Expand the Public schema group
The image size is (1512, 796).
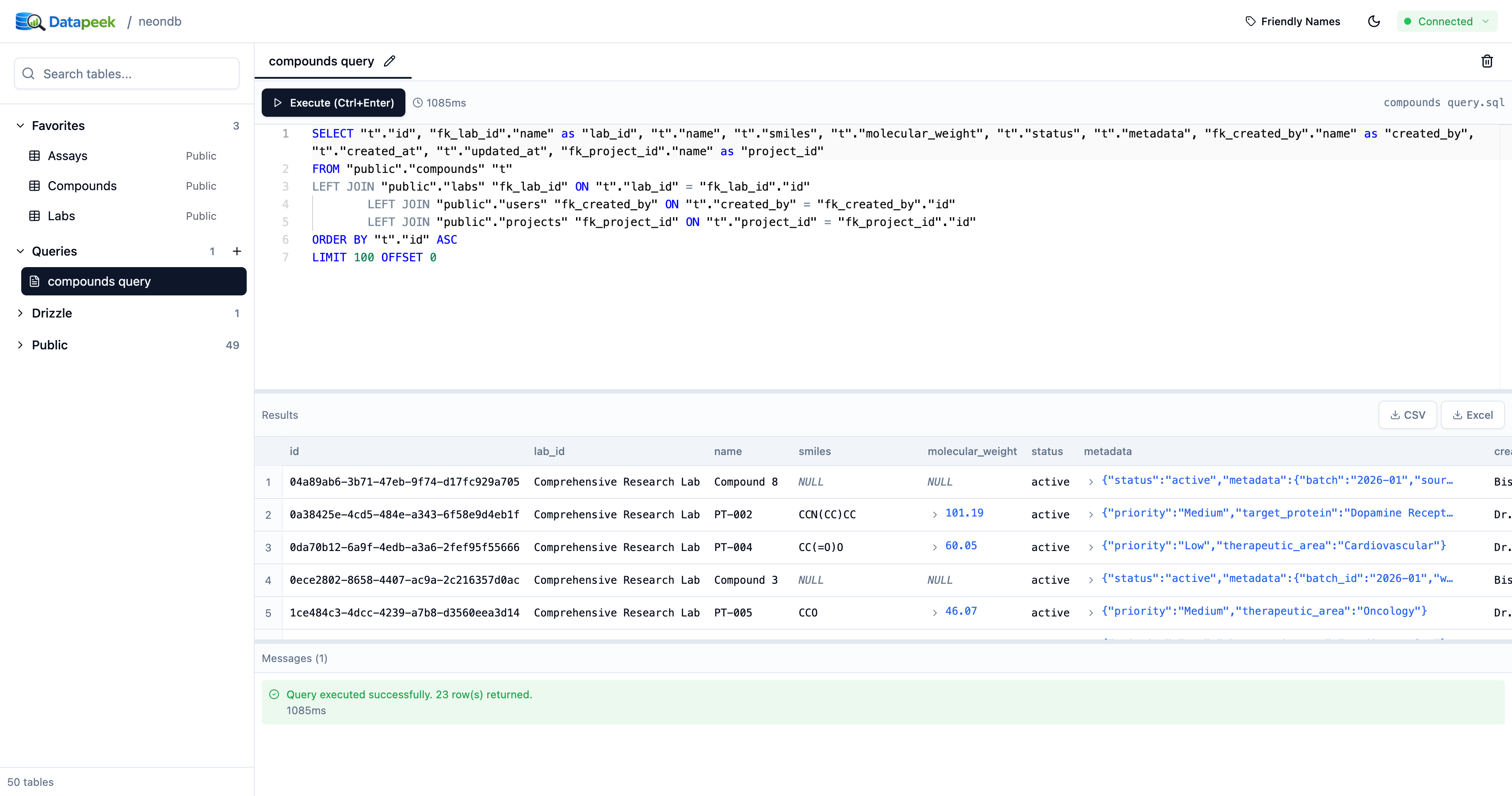coord(20,344)
